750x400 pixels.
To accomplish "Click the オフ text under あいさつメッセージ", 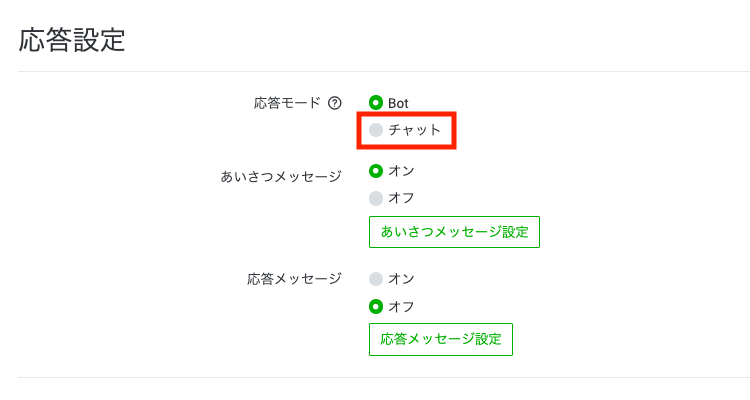I will click(401, 198).
